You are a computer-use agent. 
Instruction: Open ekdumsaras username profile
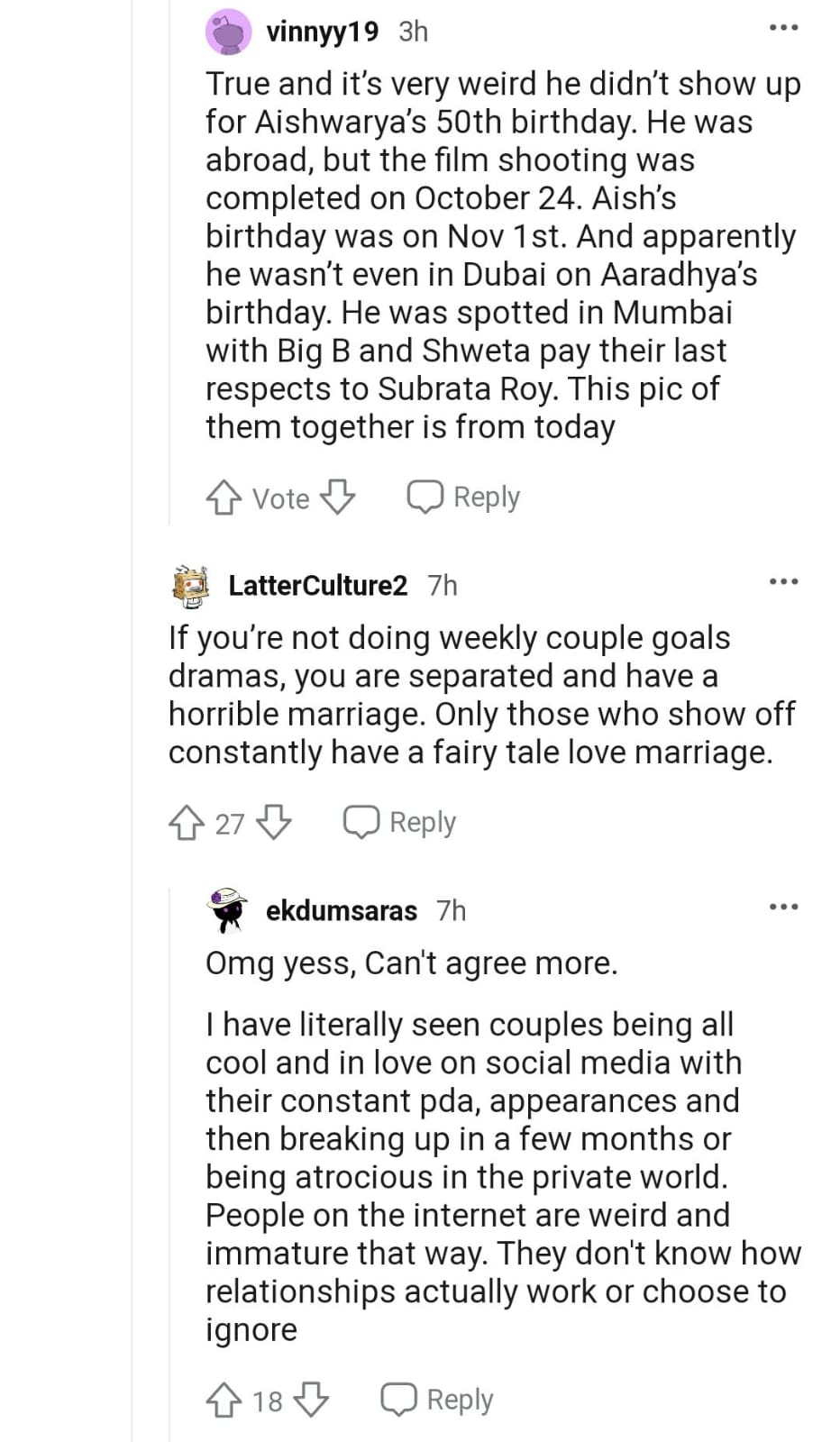click(341, 911)
